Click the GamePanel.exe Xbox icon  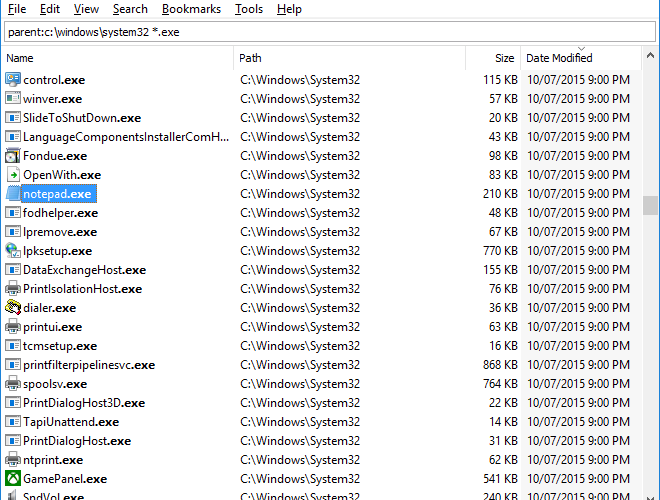point(13,479)
